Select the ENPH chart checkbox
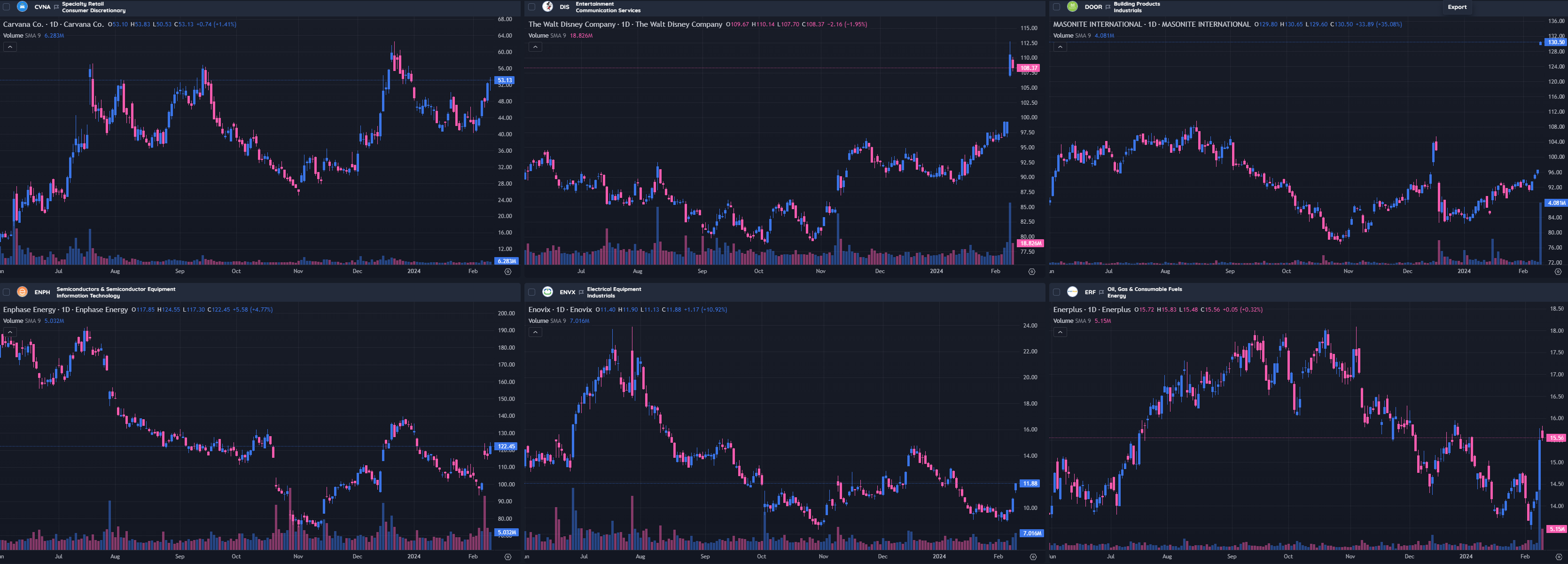The width and height of the screenshot is (1568, 564). [7, 292]
